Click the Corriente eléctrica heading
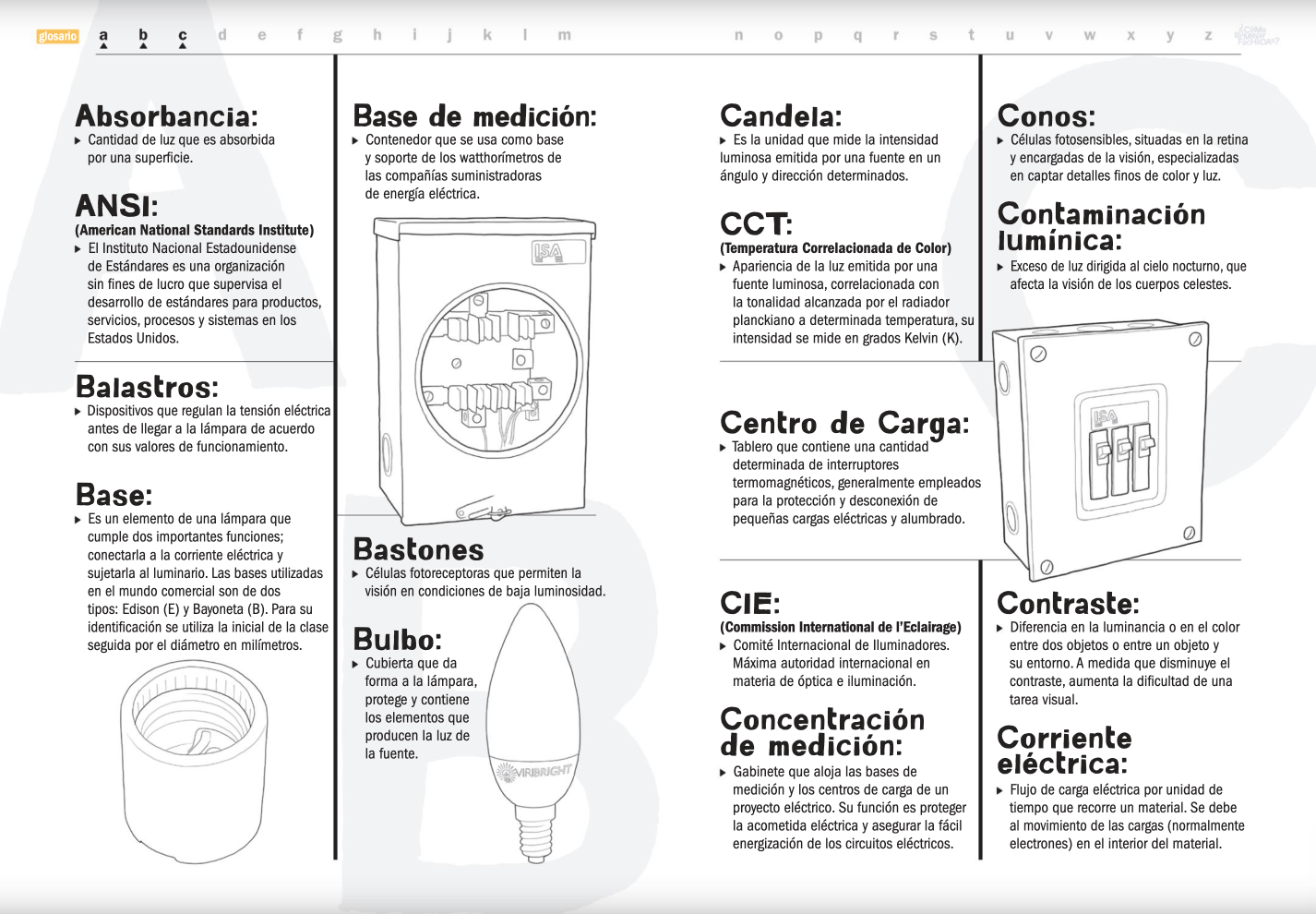The width and height of the screenshot is (1316, 914). 1064,751
